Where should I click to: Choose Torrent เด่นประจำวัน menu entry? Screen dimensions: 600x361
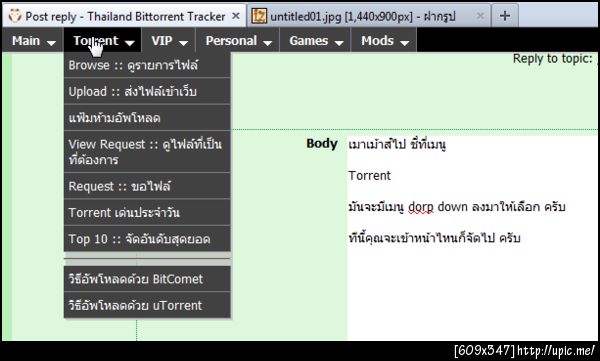click(147, 212)
